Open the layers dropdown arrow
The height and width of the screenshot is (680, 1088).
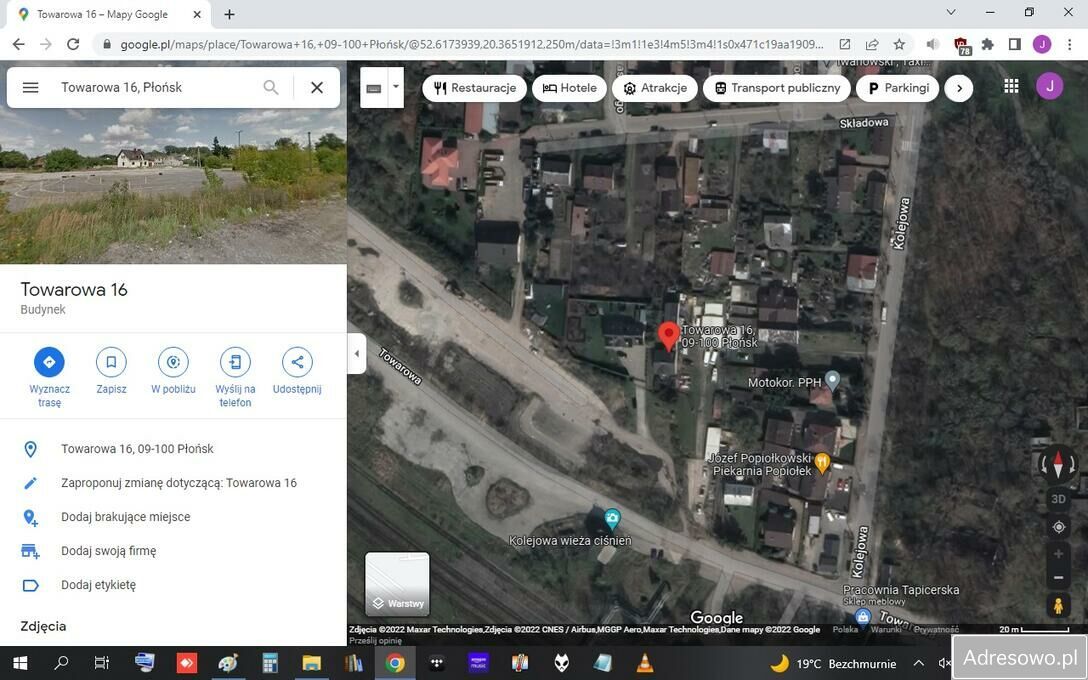(x=396, y=87)
